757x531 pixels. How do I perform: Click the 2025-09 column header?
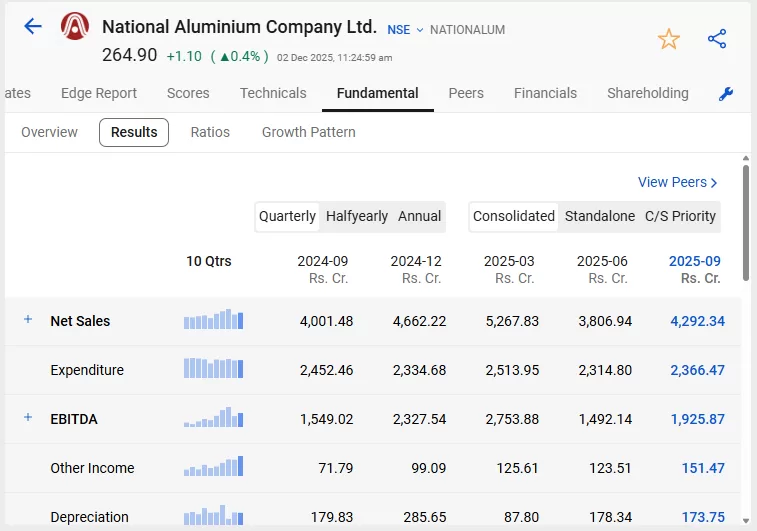[695, 269]
